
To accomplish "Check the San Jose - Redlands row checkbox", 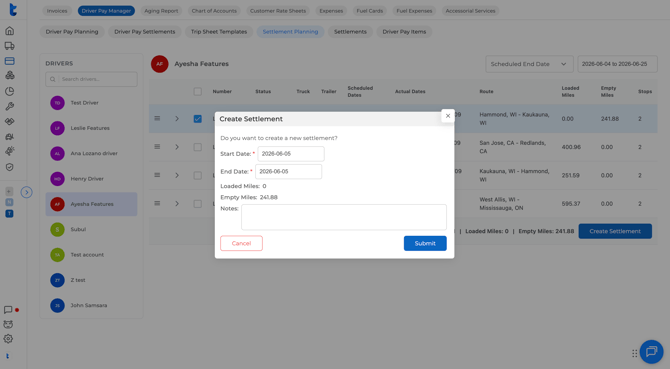I will tap(197, 147).
